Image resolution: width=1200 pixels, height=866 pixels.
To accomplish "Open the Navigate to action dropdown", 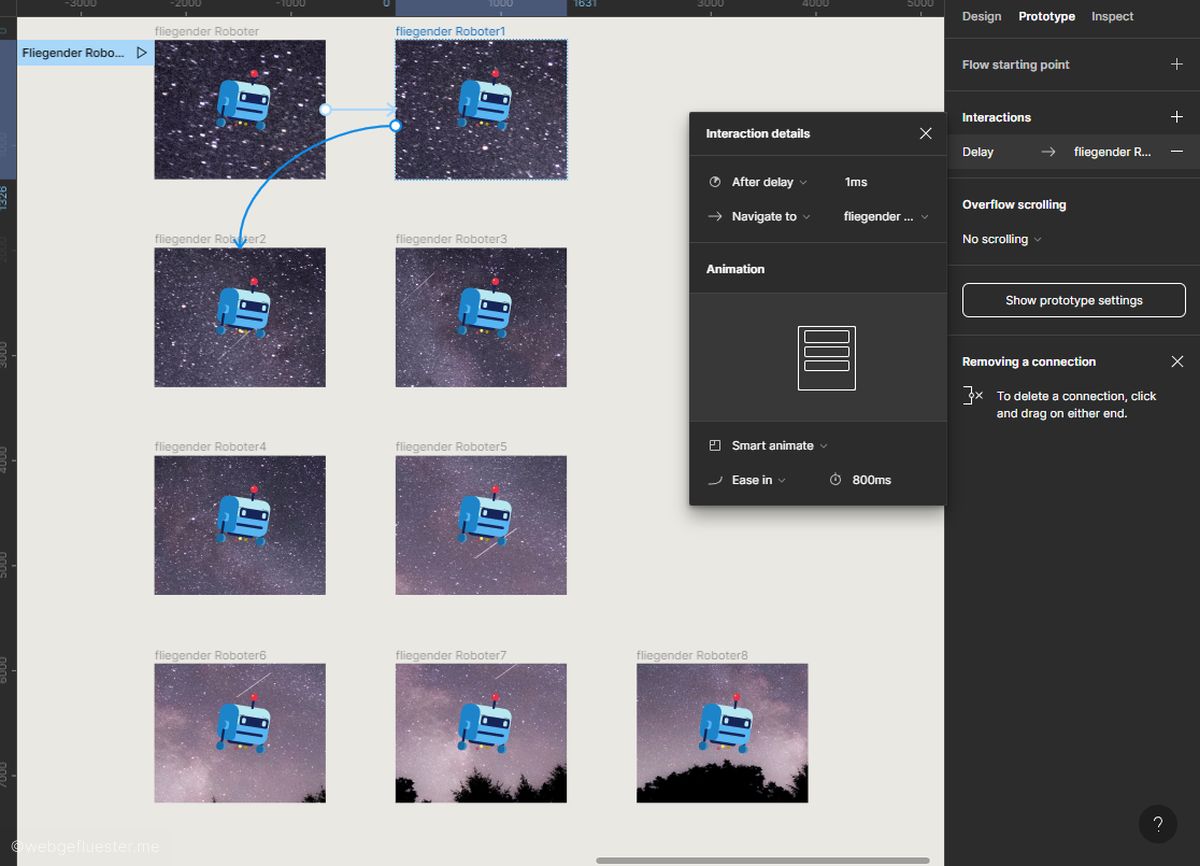I will click(770, 217).
